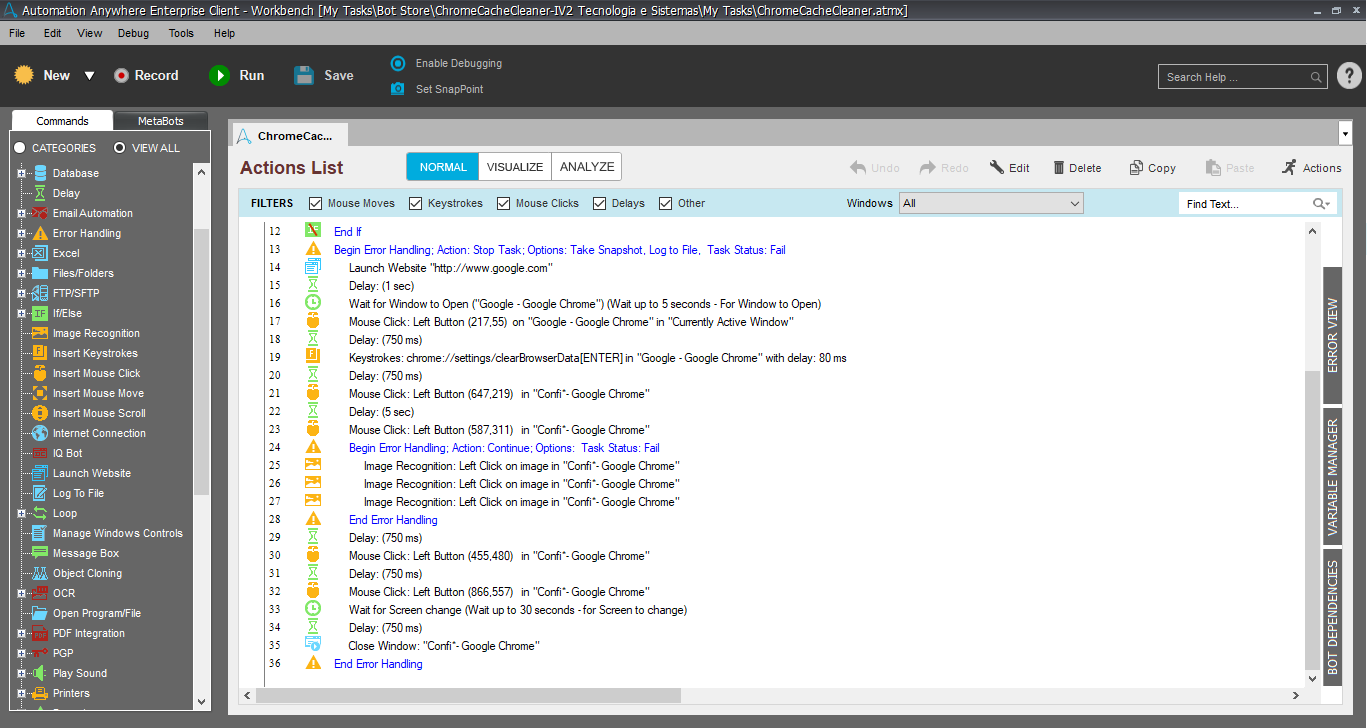Run the task with the Run icon

219,76
